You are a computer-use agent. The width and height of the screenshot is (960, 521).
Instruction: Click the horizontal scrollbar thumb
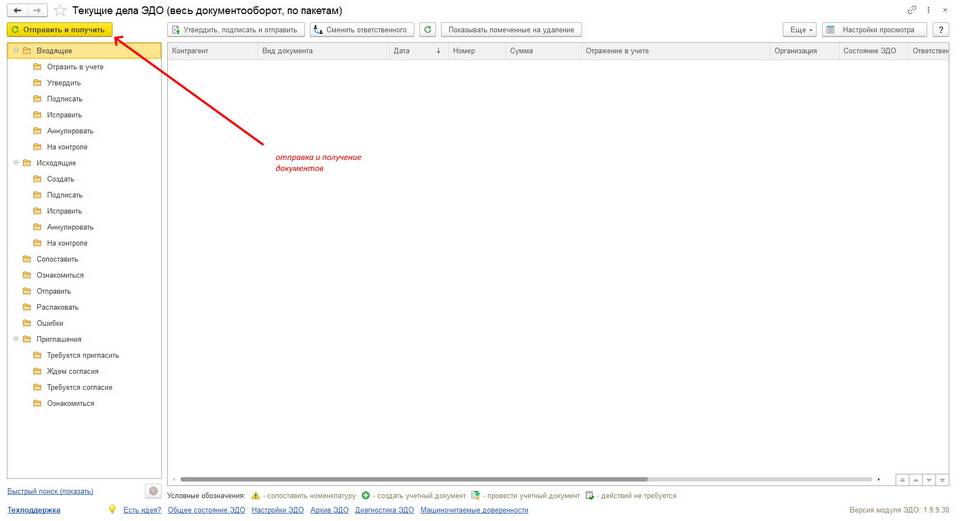click(x=414, y=479)
